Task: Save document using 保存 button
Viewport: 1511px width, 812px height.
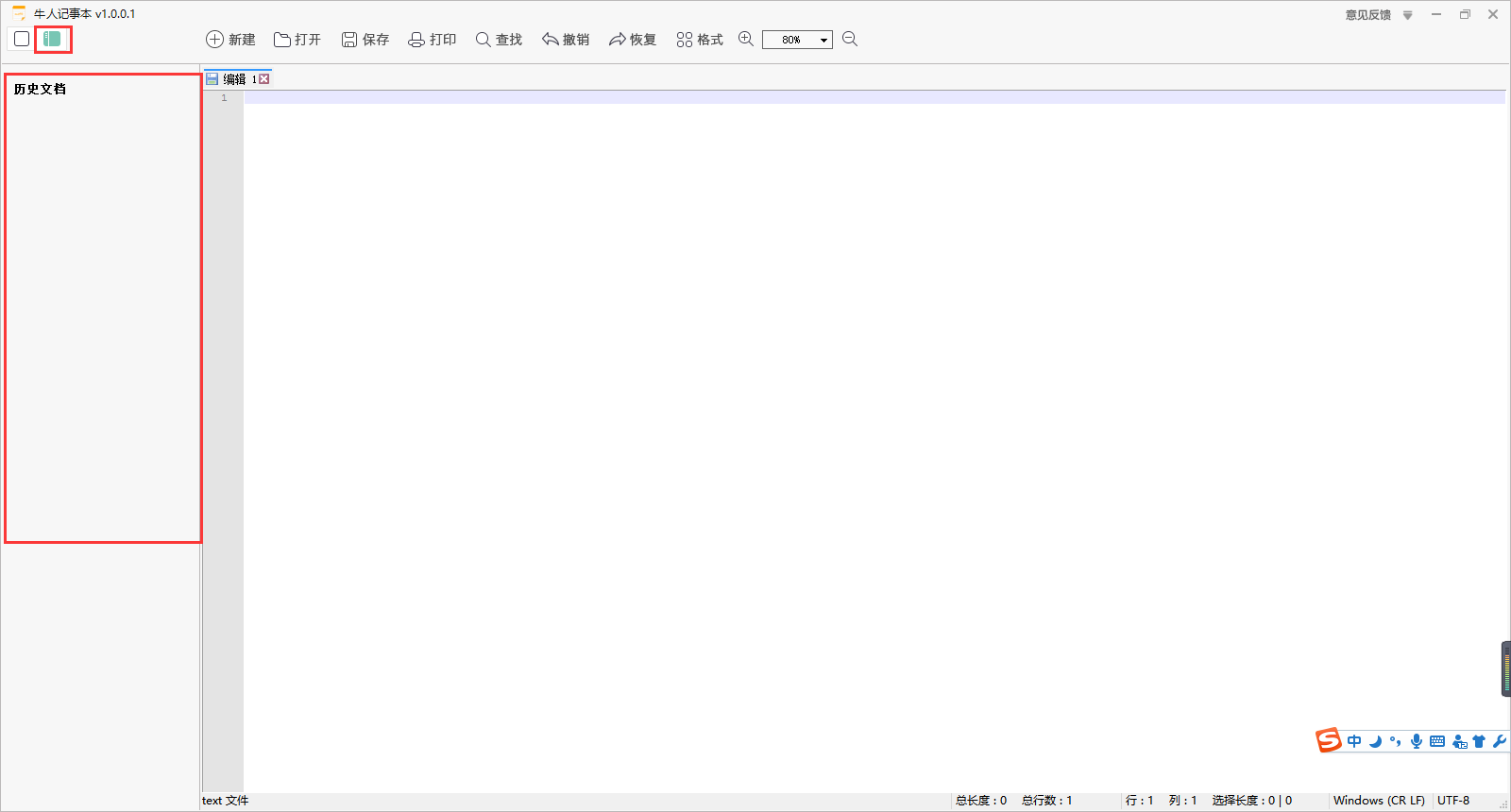Action: 365,40
